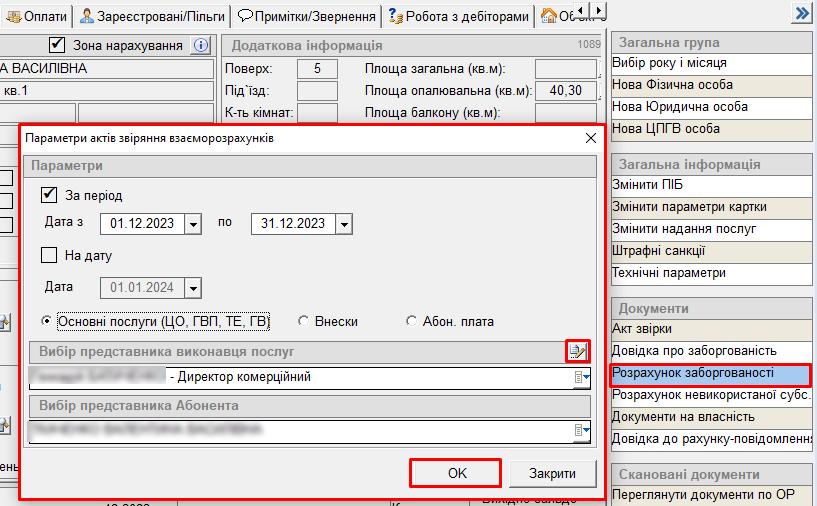Viewport: 817px width, 506px height.
Task: Select the Внески radio button
Action: 304,322
